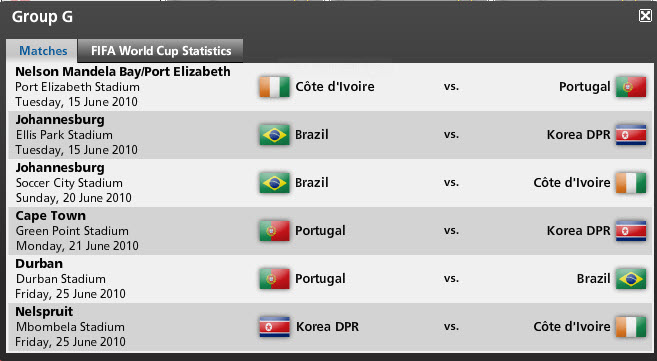Viewport: 657px width, 361px height.
Task: Click the Korea DPR flag in the Ellis Park match
Action: [631, 135]
